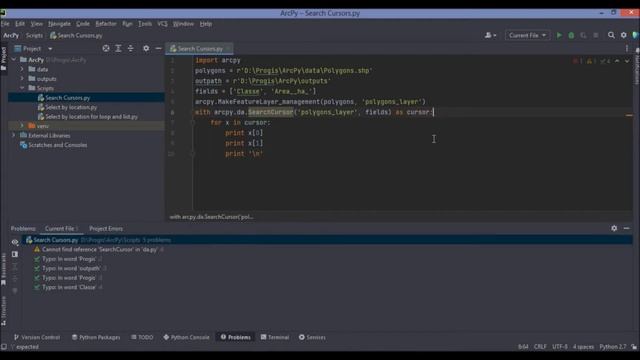Open Project panel options gear
This screenshot has height=360, width=640.
pyautogui.click(x=146, y=49)
